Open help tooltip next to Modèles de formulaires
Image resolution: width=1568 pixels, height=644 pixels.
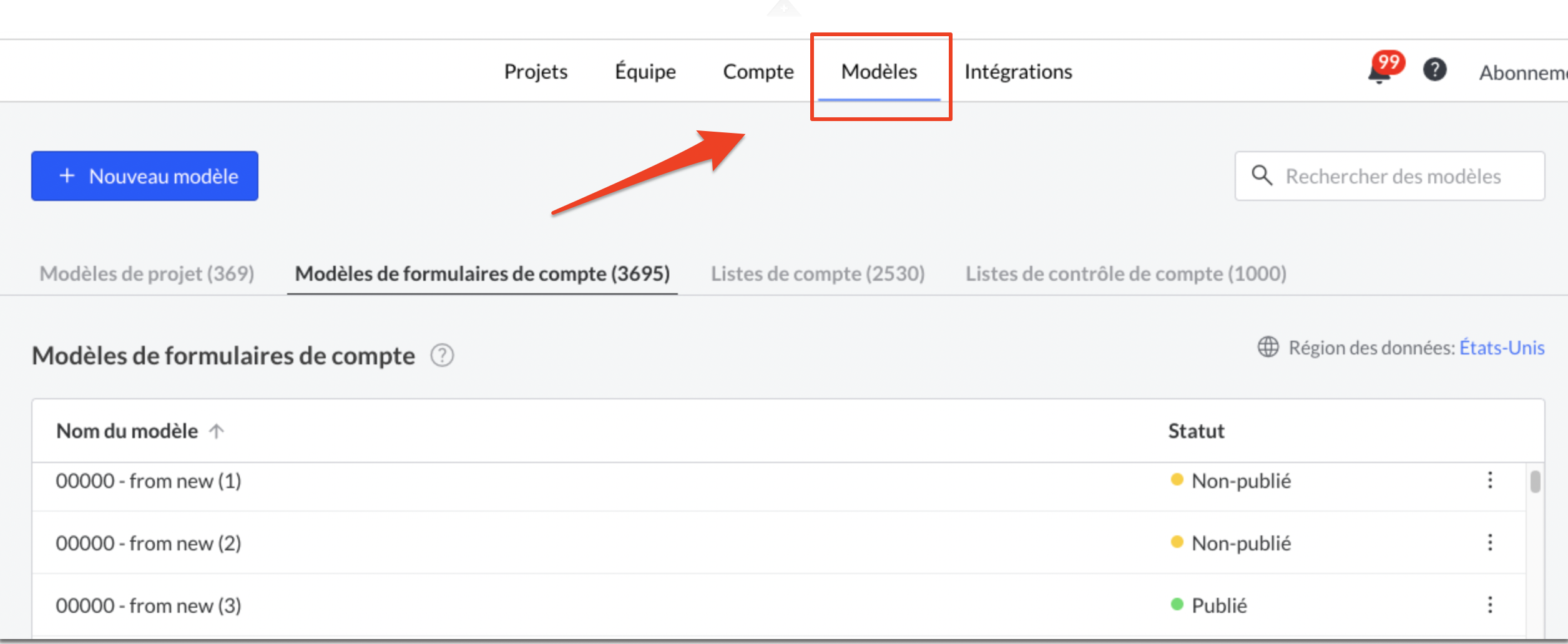point(441,356)
